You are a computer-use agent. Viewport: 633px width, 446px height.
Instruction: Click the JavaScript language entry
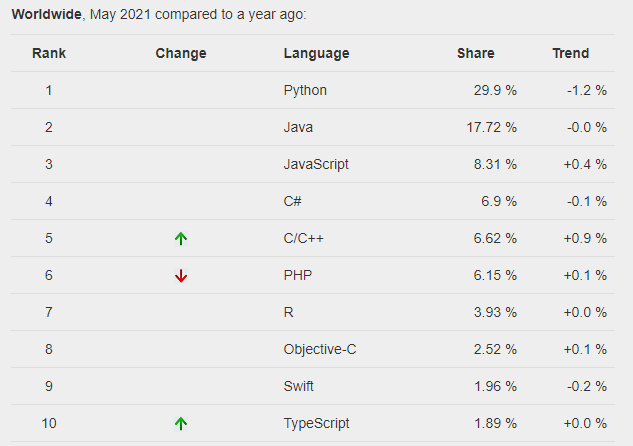[x=316, y=164]
